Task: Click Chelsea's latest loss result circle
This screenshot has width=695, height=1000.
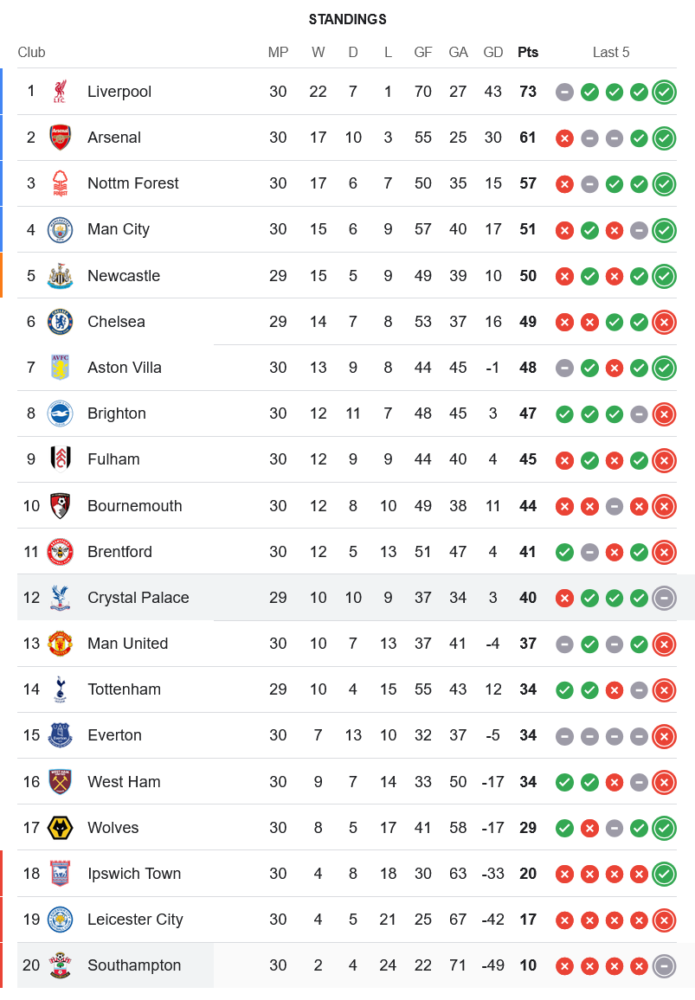Action: (663, 322)
